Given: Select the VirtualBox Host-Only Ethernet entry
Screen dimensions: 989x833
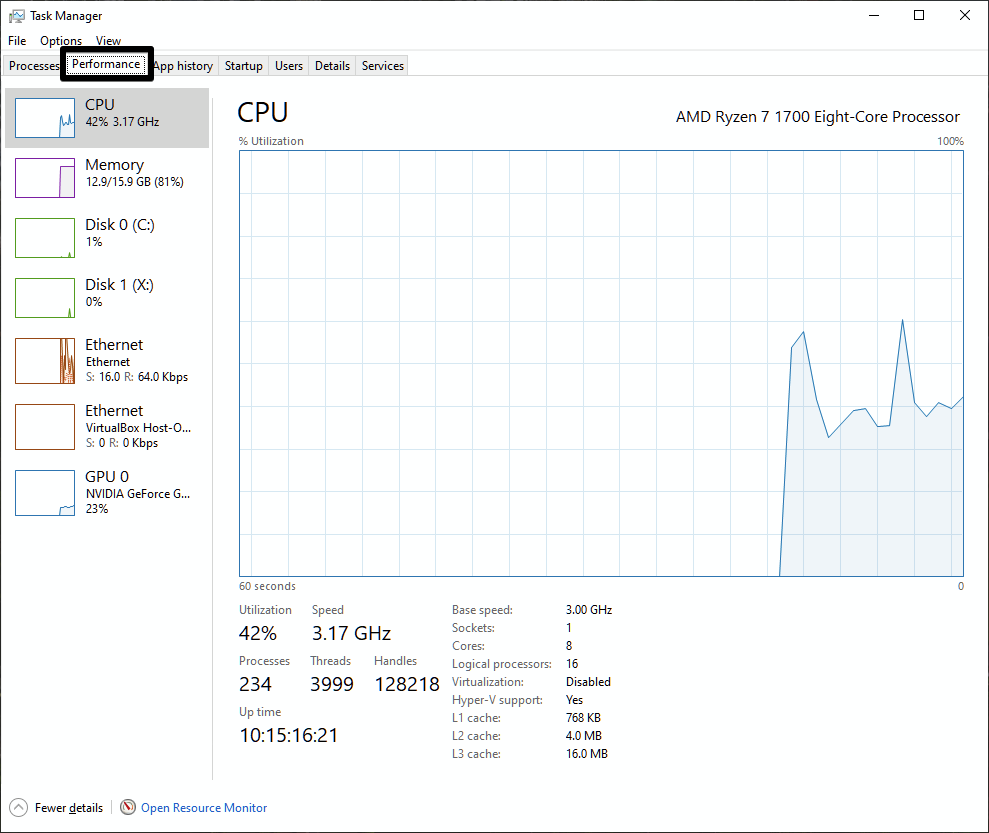Looking at the screenshot, I should point(107,427).
